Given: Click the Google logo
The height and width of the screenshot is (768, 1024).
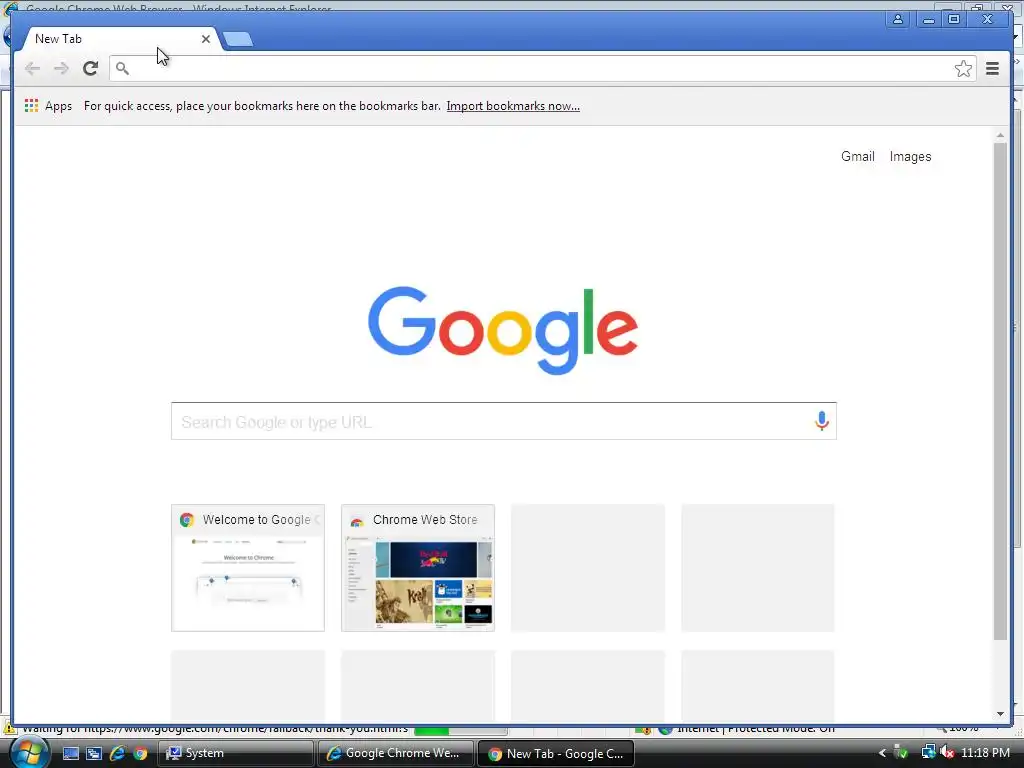Looking at the screenshot, I should click(x=502, y=330).
